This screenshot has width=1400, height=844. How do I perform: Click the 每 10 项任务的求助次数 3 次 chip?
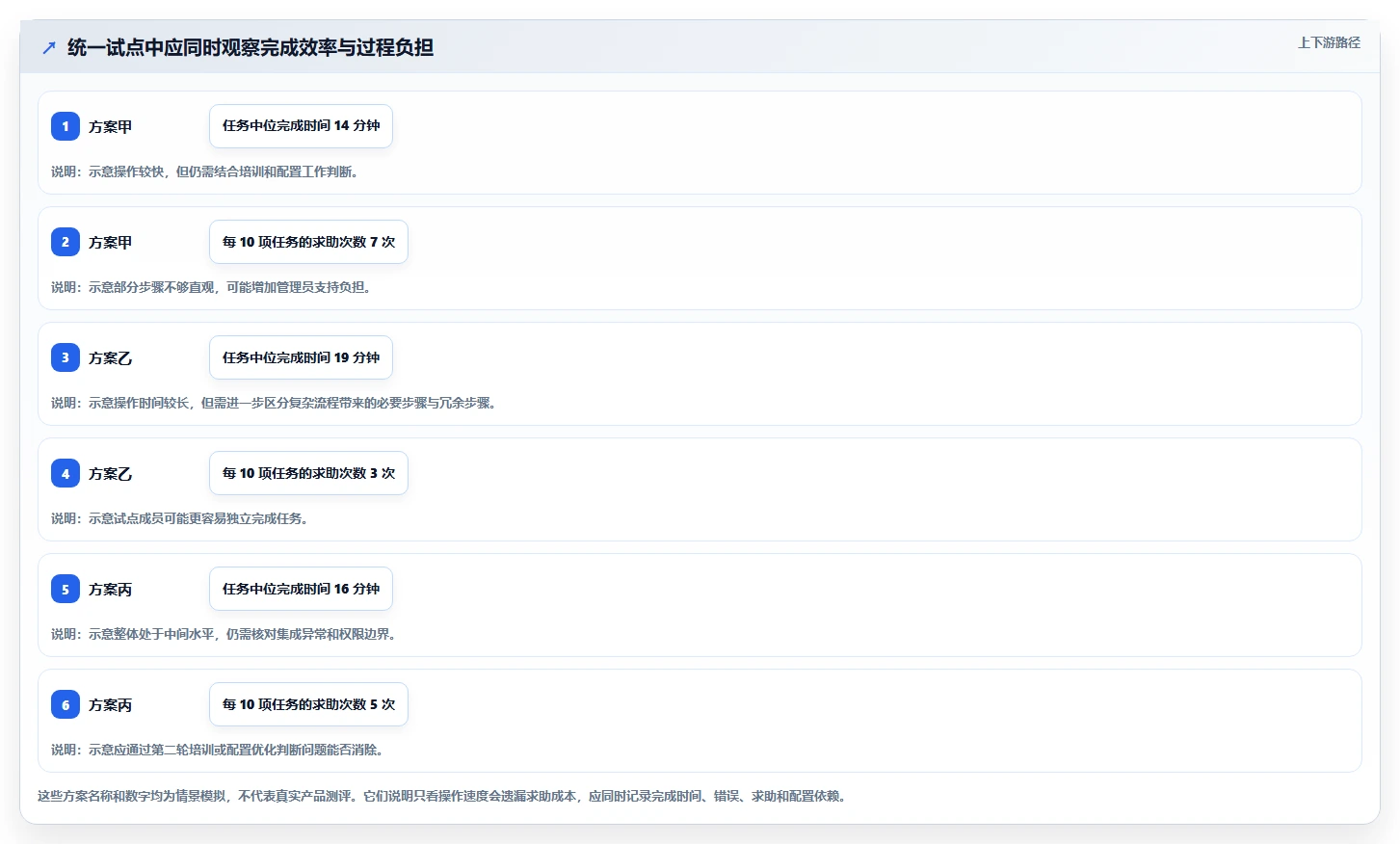(308, 473)
